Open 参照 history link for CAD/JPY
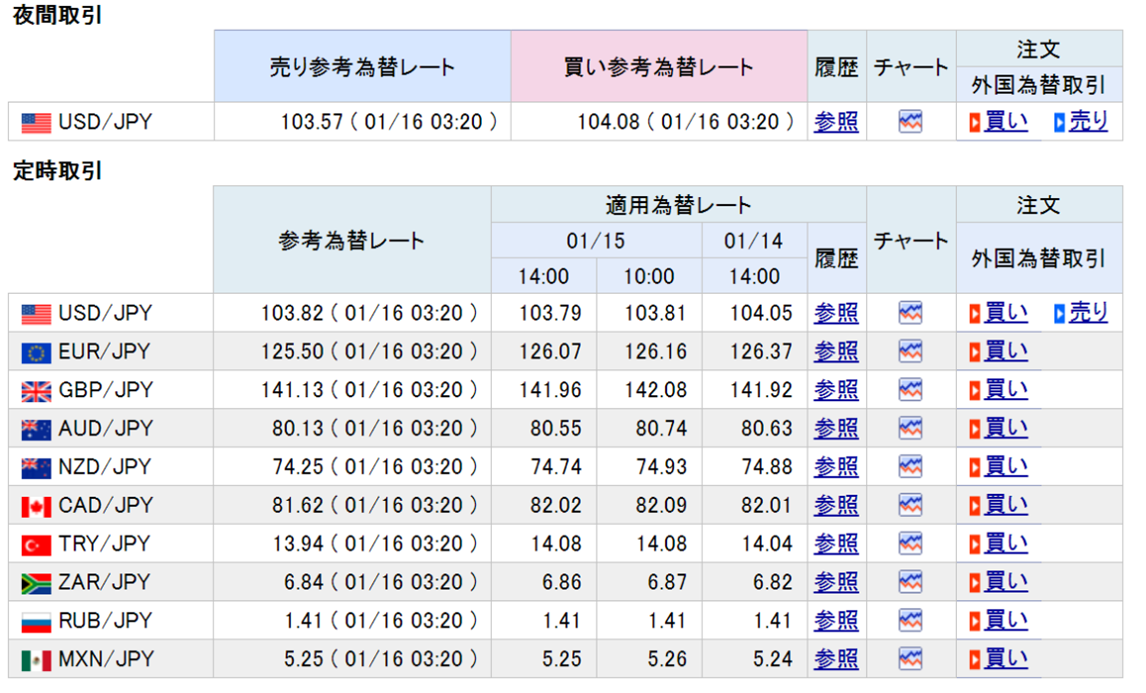This screenshot has width=1146, height=693. pyautogui.click(x=836, y=506)
